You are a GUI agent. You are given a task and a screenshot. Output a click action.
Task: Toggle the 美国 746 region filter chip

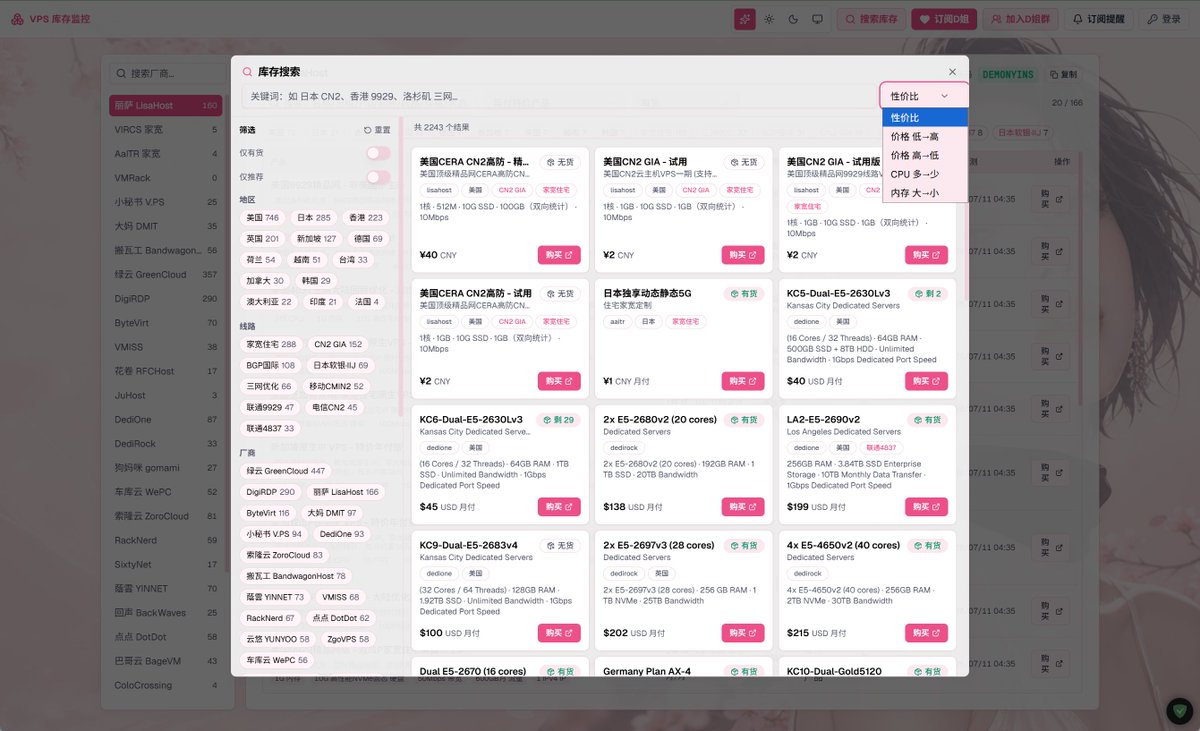pos(263,218)
